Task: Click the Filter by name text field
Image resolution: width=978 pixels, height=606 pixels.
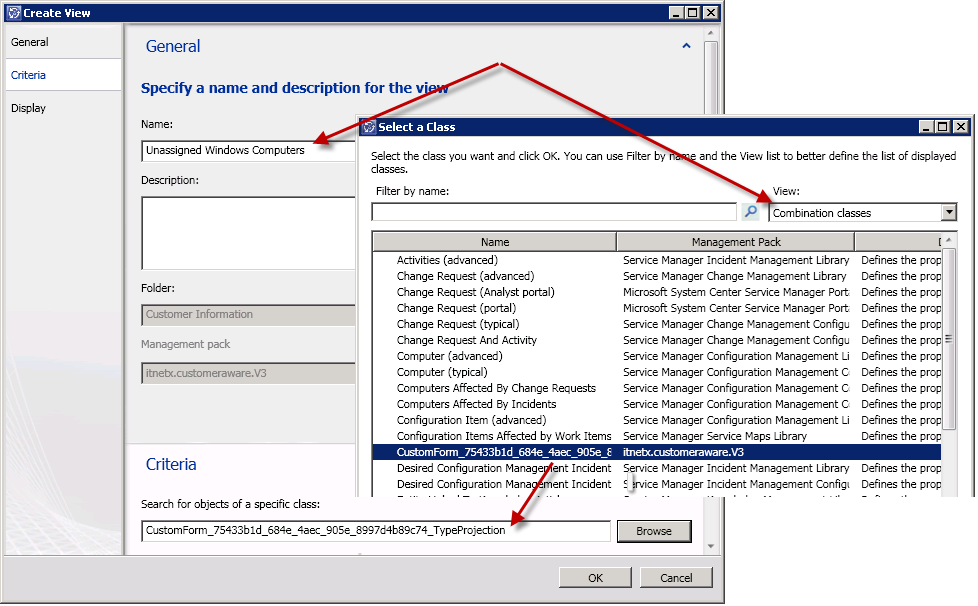Action: coord(554,212)
